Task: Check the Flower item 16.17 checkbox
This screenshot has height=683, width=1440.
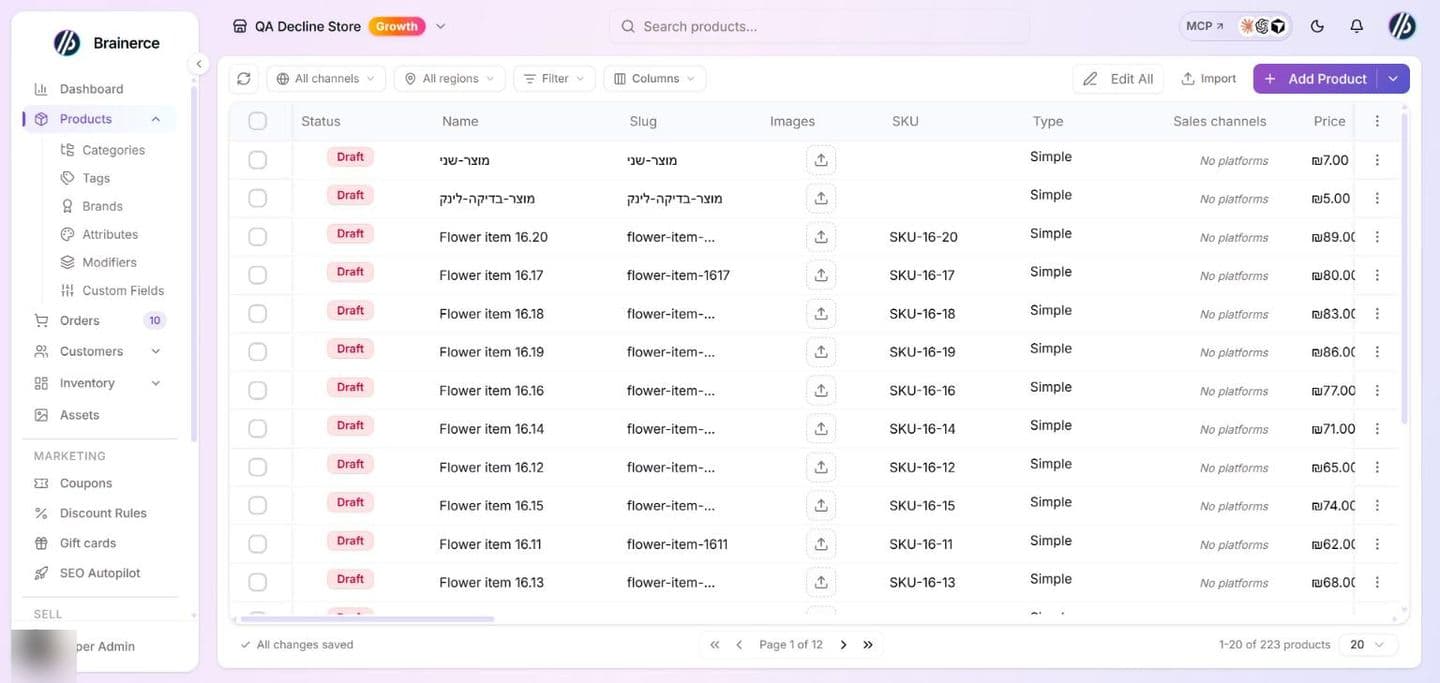Action: pyautogui.click(x=258, y=275)
